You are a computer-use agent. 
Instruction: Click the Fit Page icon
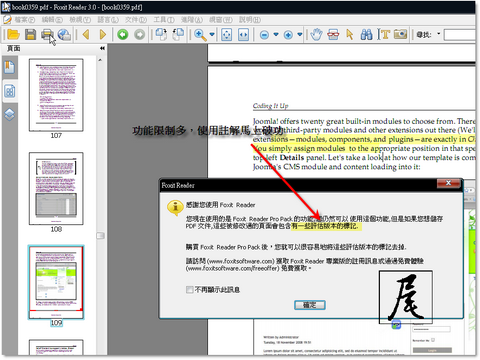pyautogui.click(x=227, y=34)
